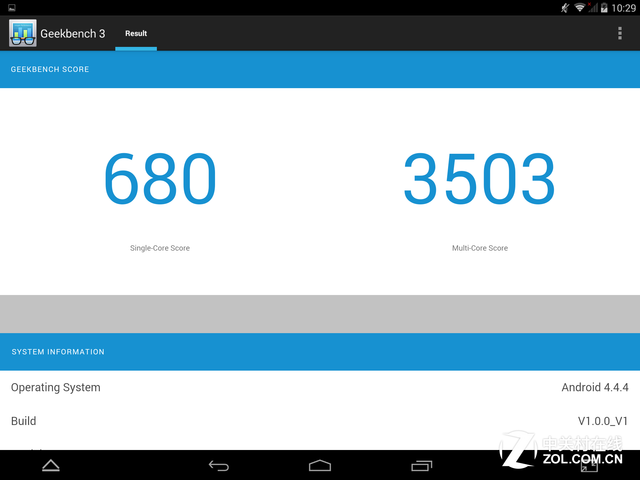Tap the single-core score 680
Image resolution: width=640 pixels, height=480 pixels.
[160, 178]
